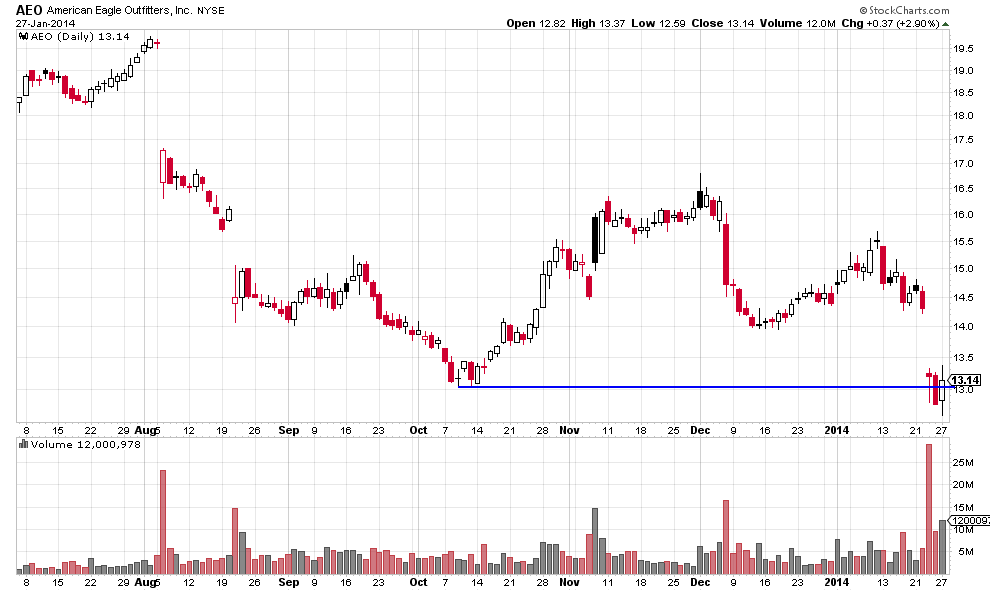Click the Dec label on the volume chart date axis
This screenshot has width=990, height=591.
tap(700, 582)
